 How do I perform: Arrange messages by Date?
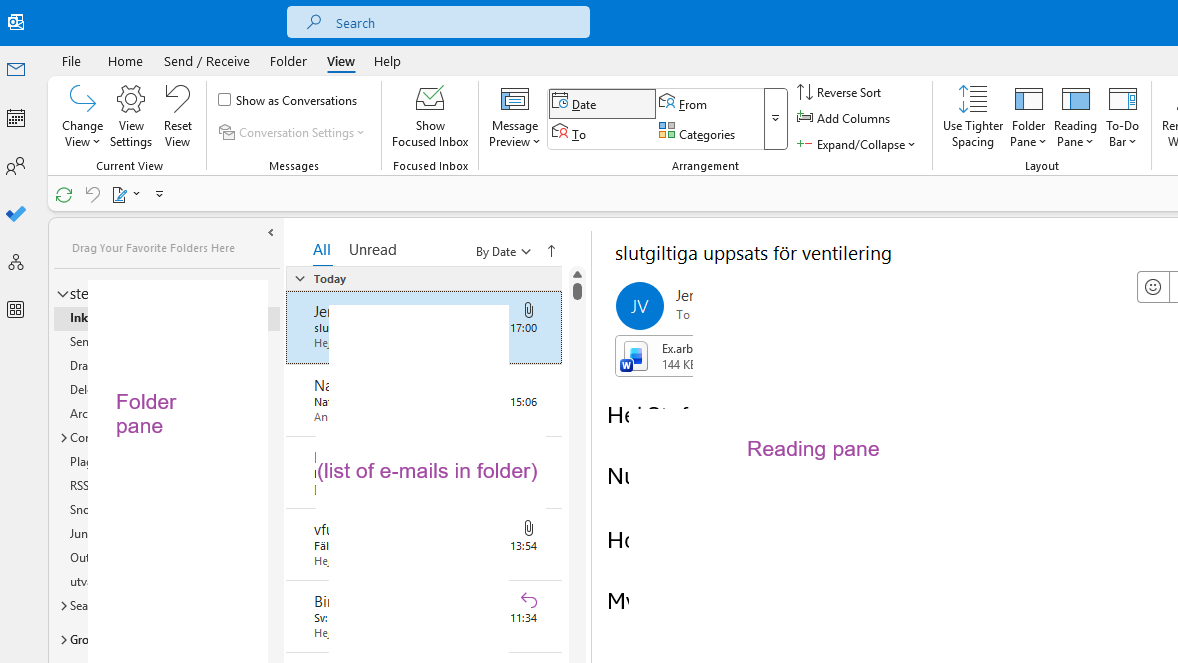click(602, 104)
